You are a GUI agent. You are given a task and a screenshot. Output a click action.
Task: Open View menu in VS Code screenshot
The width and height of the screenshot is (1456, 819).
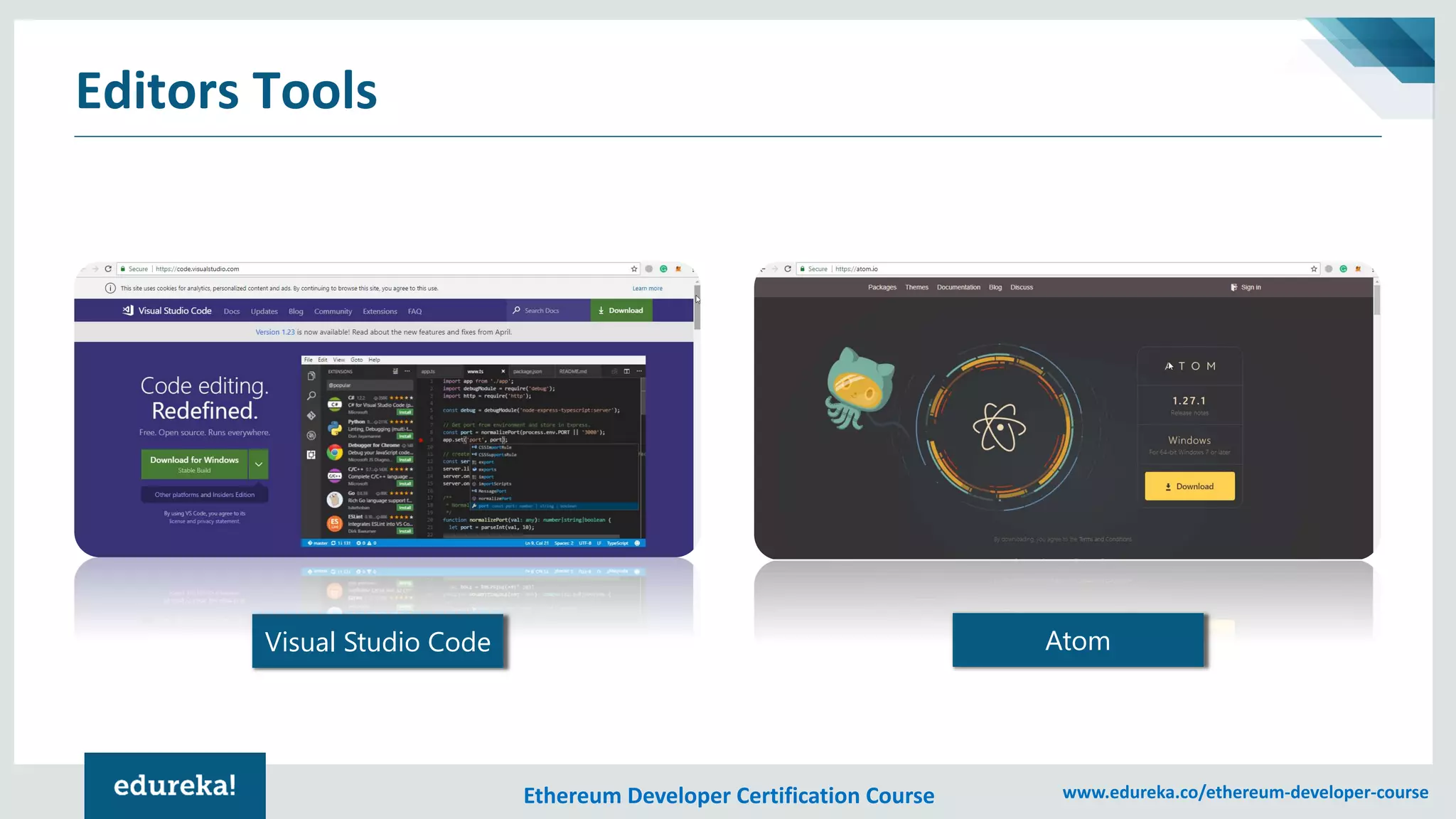[339, 360]
